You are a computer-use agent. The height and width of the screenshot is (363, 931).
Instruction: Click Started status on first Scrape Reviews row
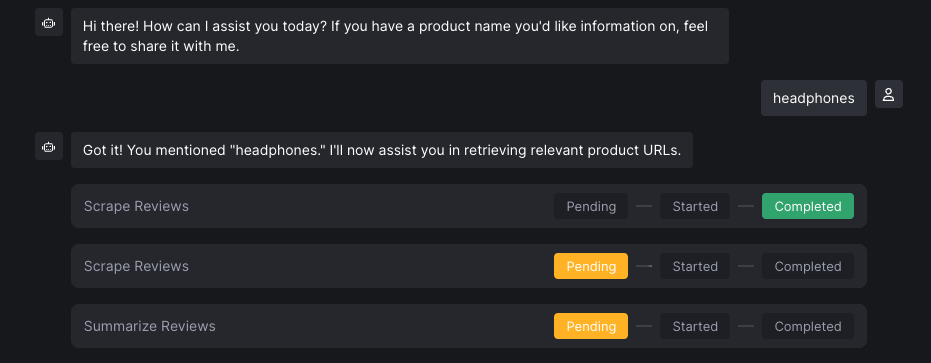click(695, 206)
